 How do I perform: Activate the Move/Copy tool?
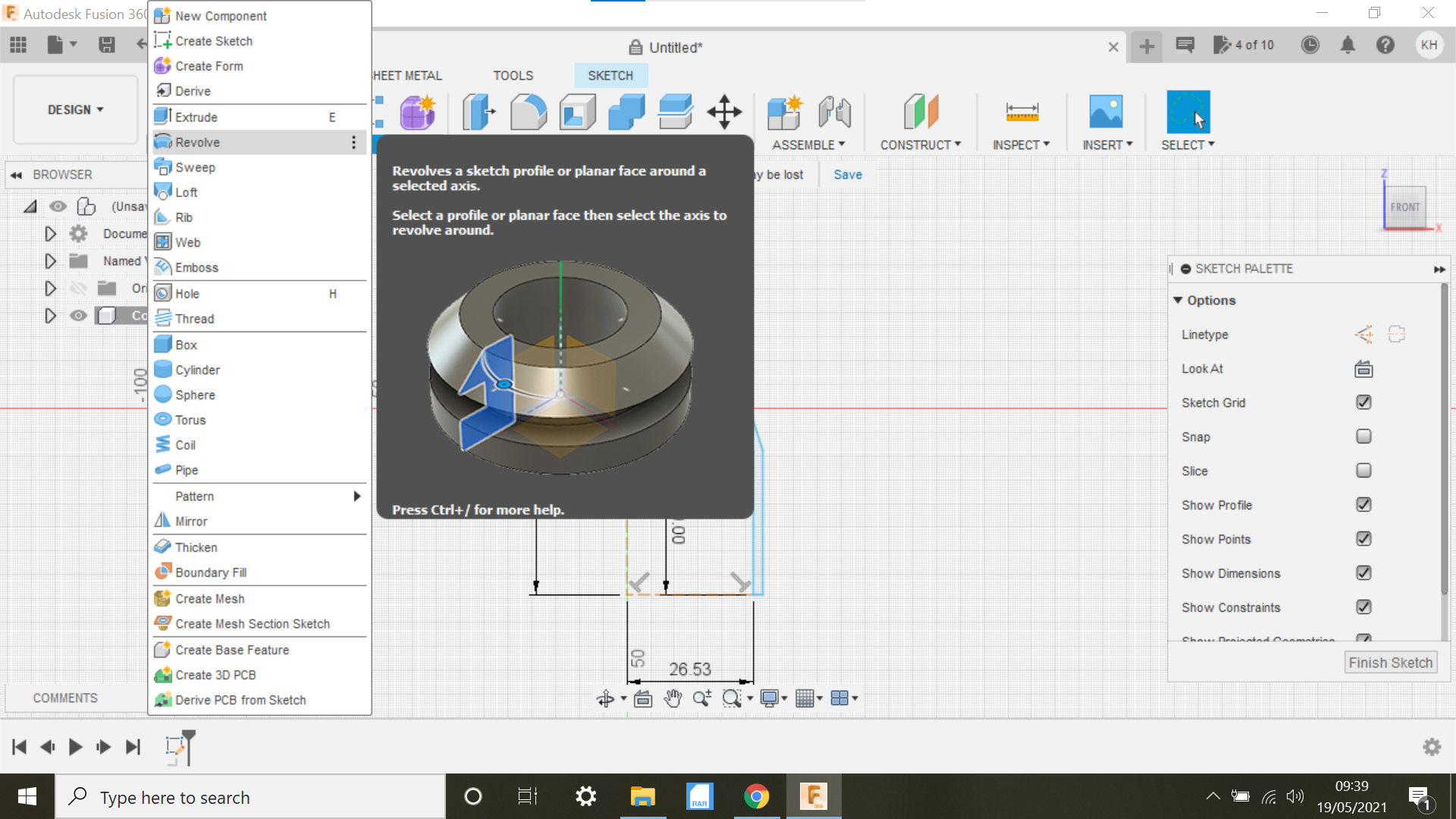724,111
